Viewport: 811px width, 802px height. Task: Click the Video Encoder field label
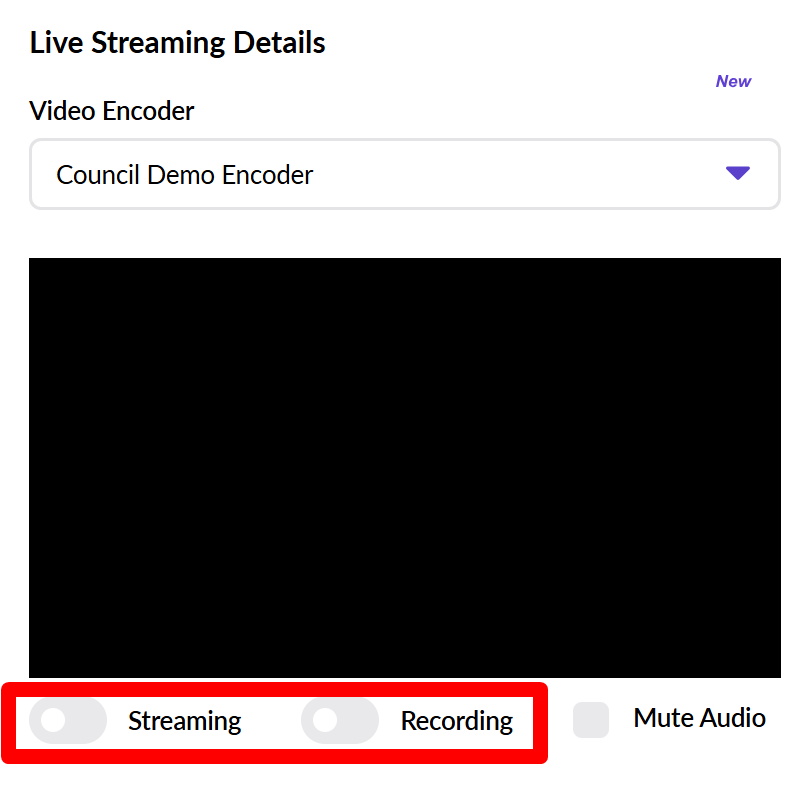pyautogui.click(x=112, y=111)
